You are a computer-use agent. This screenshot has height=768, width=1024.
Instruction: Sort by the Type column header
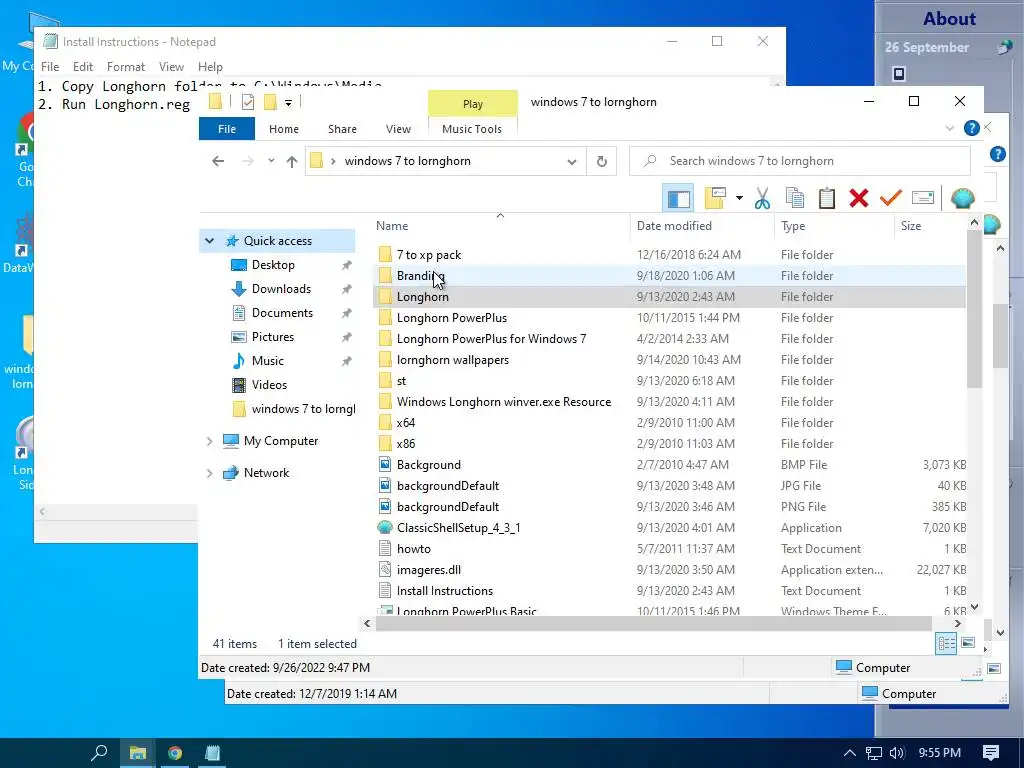click(793, 226)
